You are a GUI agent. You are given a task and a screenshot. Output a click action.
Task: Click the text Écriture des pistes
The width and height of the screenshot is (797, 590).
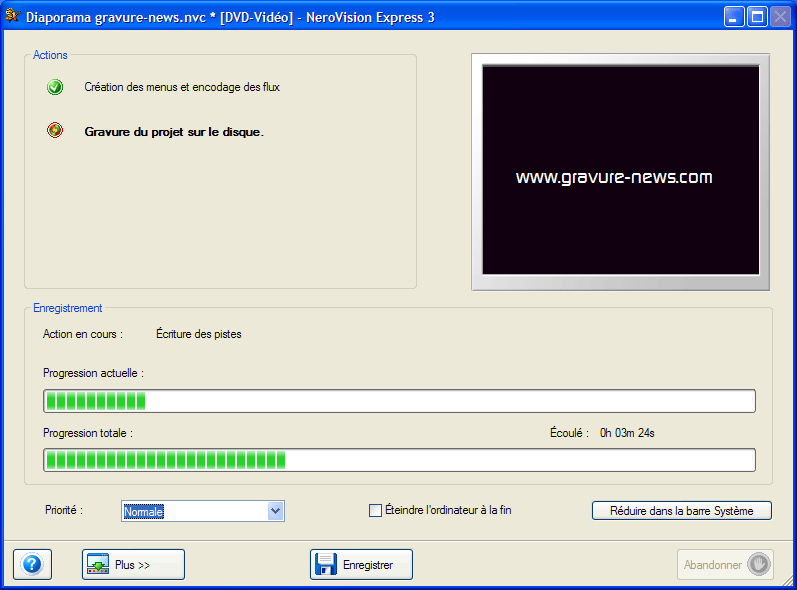pos(199,334)
